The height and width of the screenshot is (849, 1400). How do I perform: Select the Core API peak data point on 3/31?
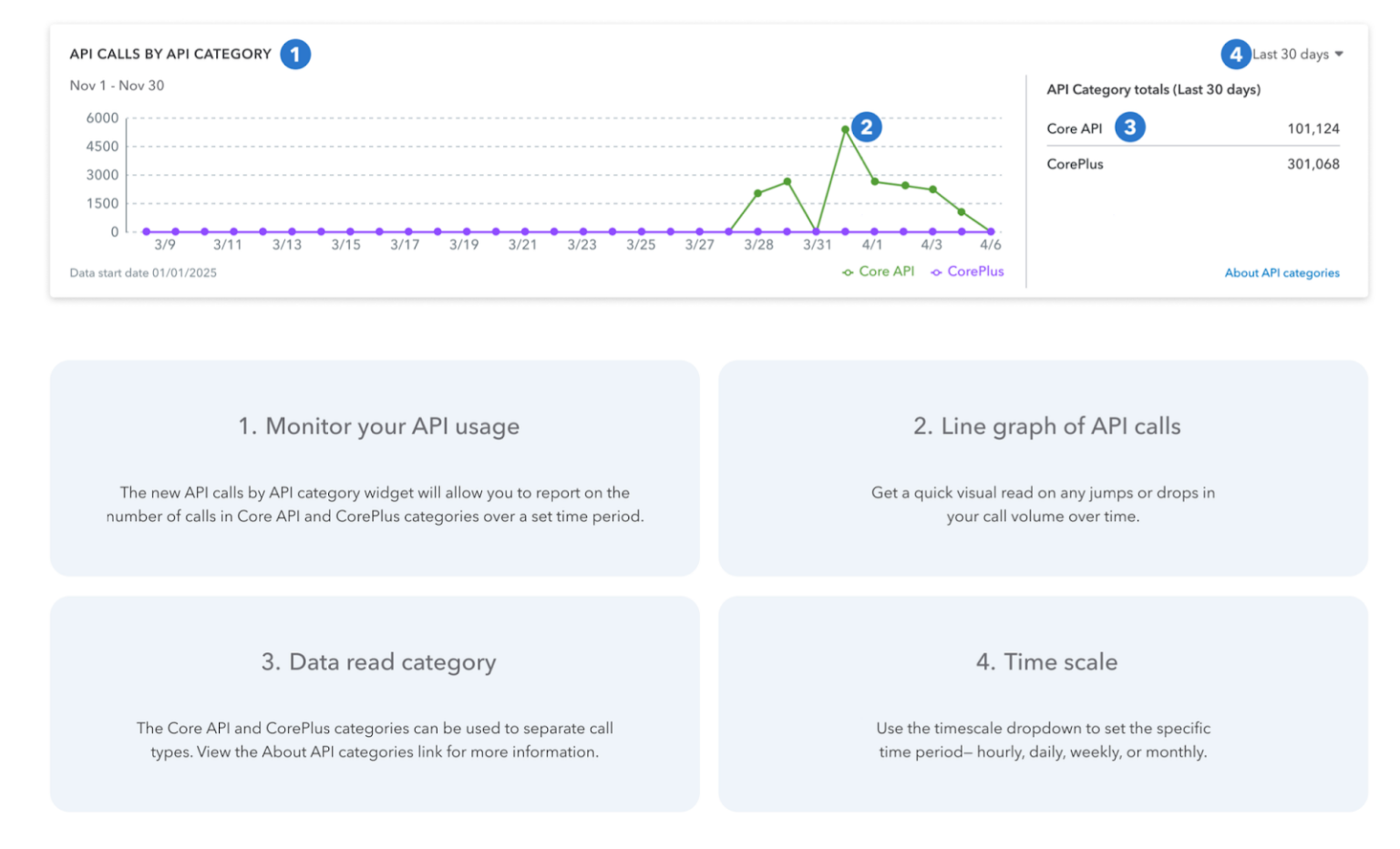845,130
